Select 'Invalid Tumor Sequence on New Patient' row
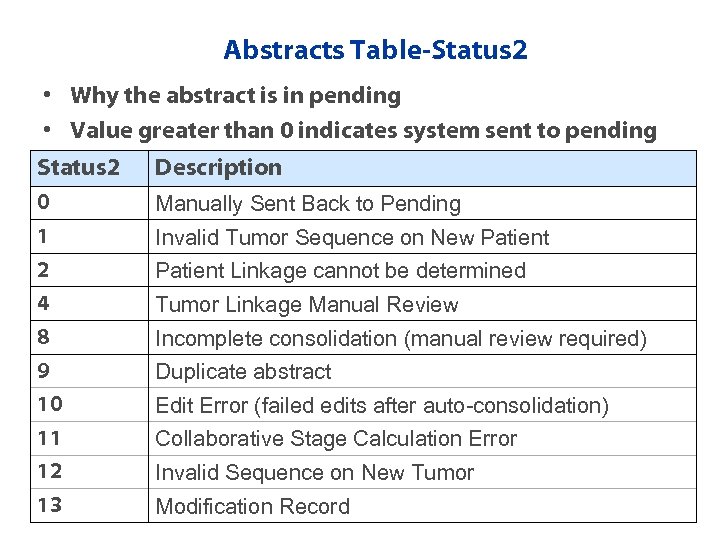This screenshot has width=720, height=540. tap(352, 238)
